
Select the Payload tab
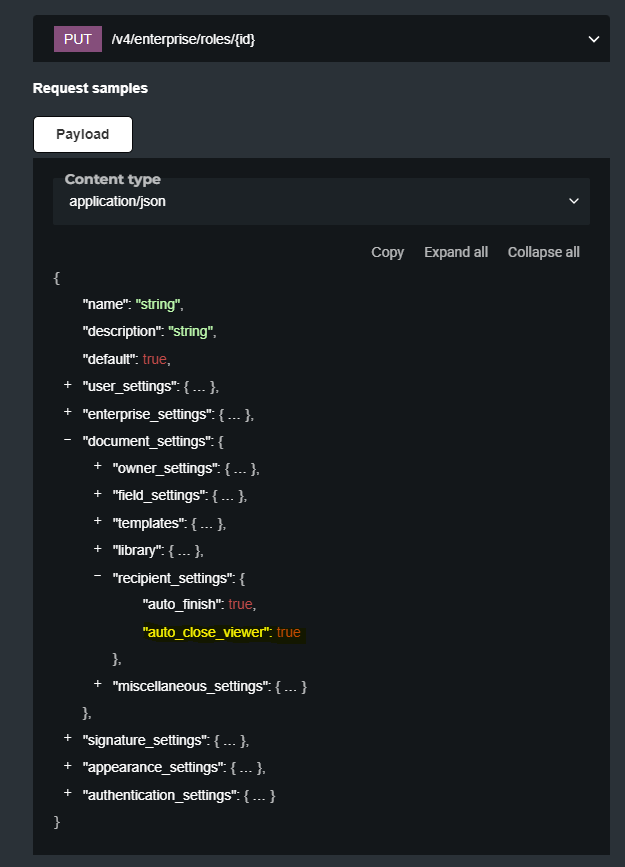(83, 134)
